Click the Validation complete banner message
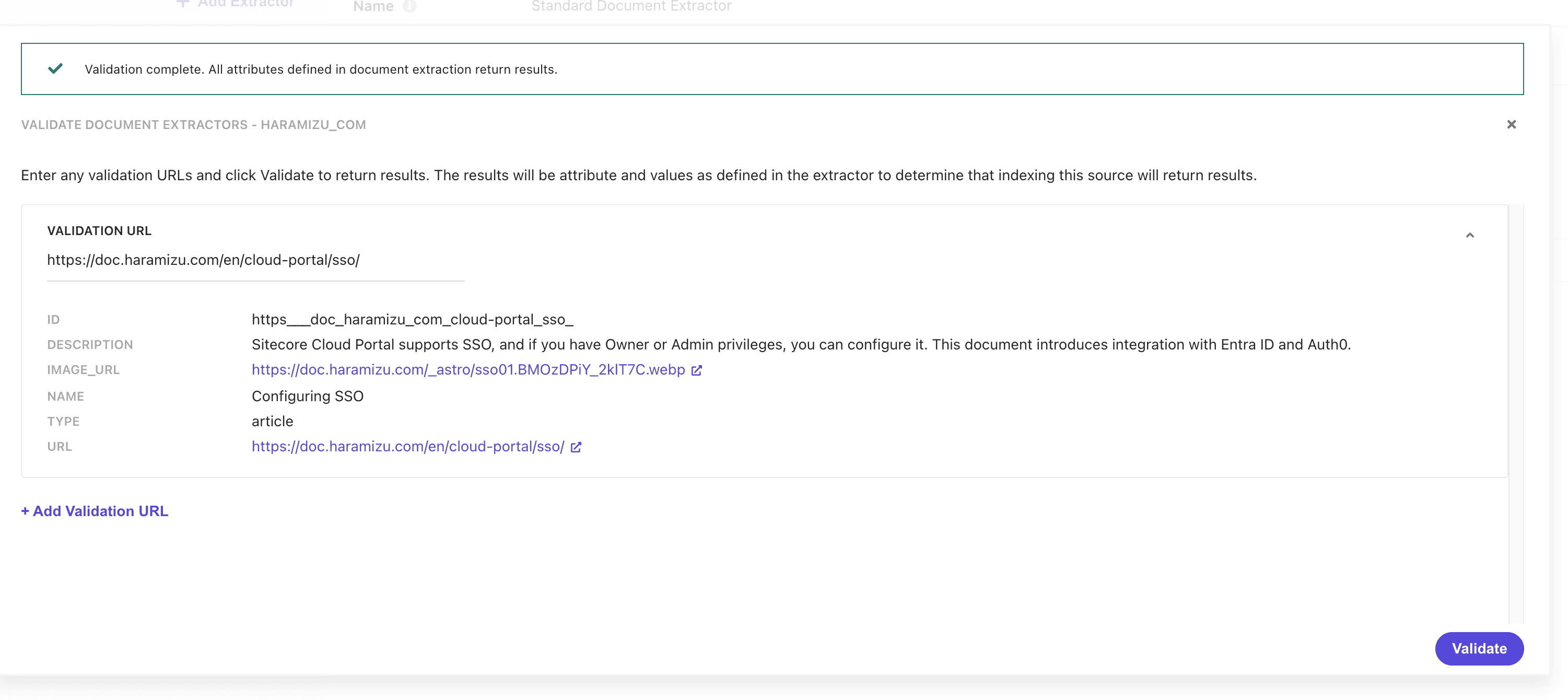The image size is (1568, 700). click(x=321, y=69)
